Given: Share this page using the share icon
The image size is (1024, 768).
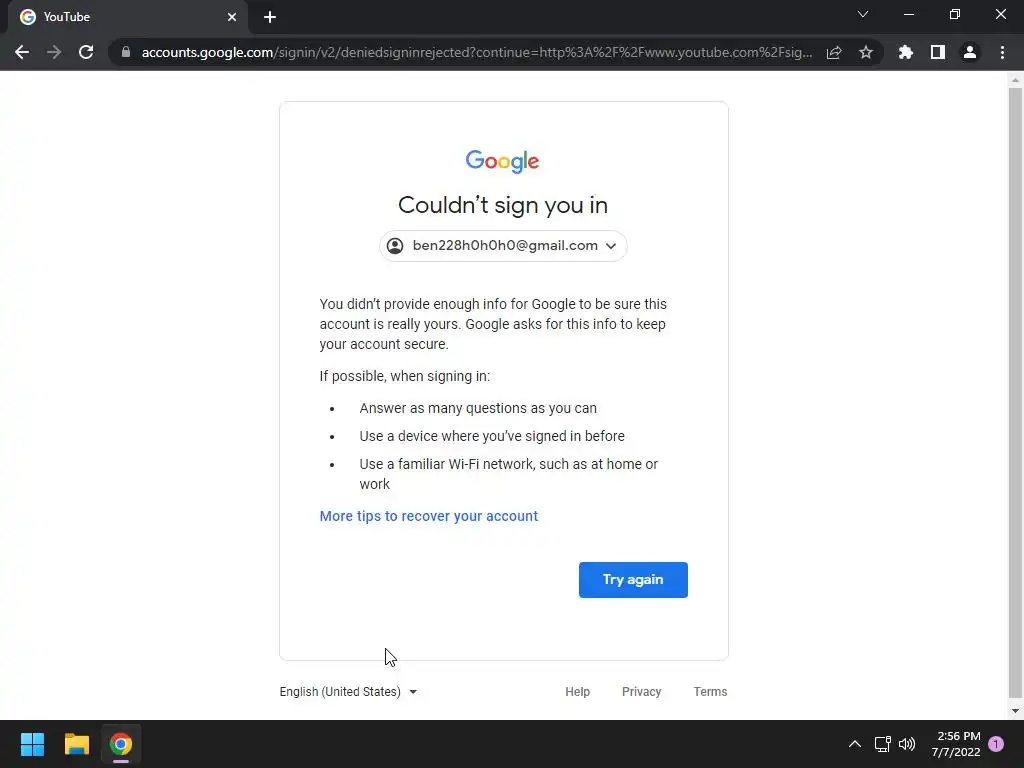Looking at the screenshot, I should pos(834,52).
